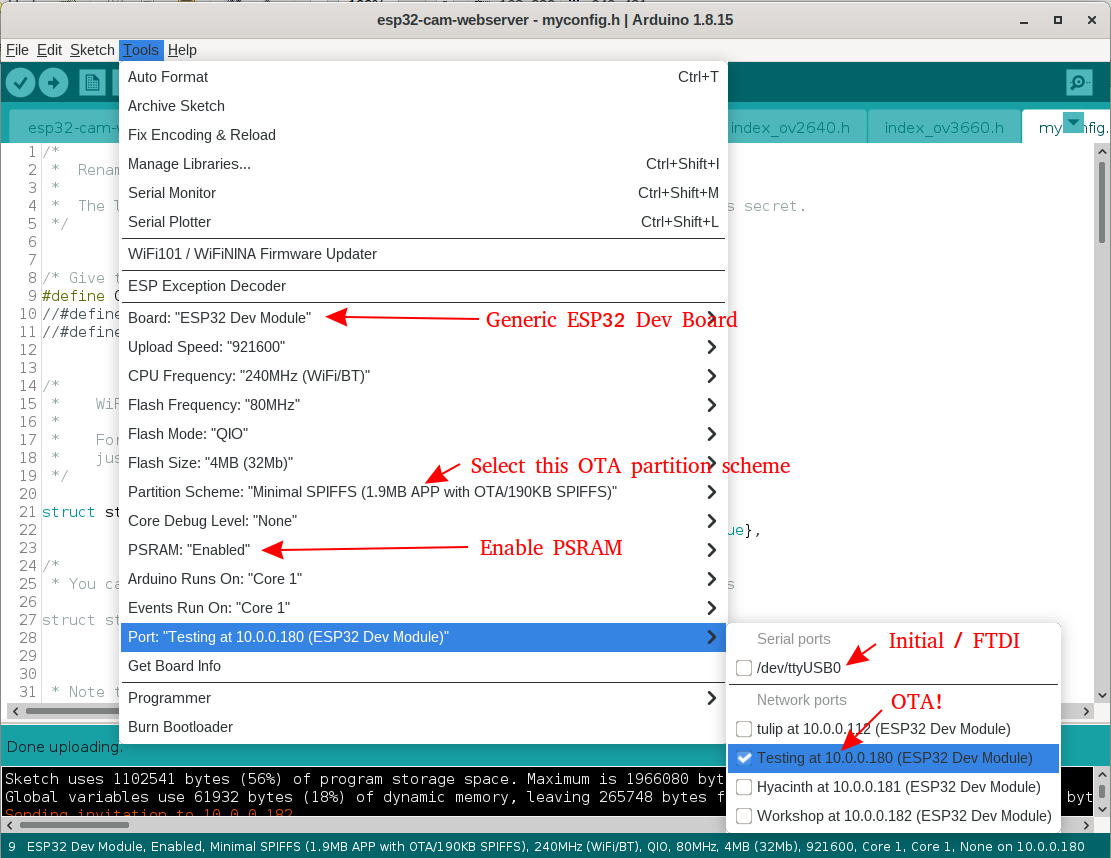Viewport: 1111px width, 858px height.
Task: Launch Serial Plotter from the menu
Action: [x=423, y=222]
